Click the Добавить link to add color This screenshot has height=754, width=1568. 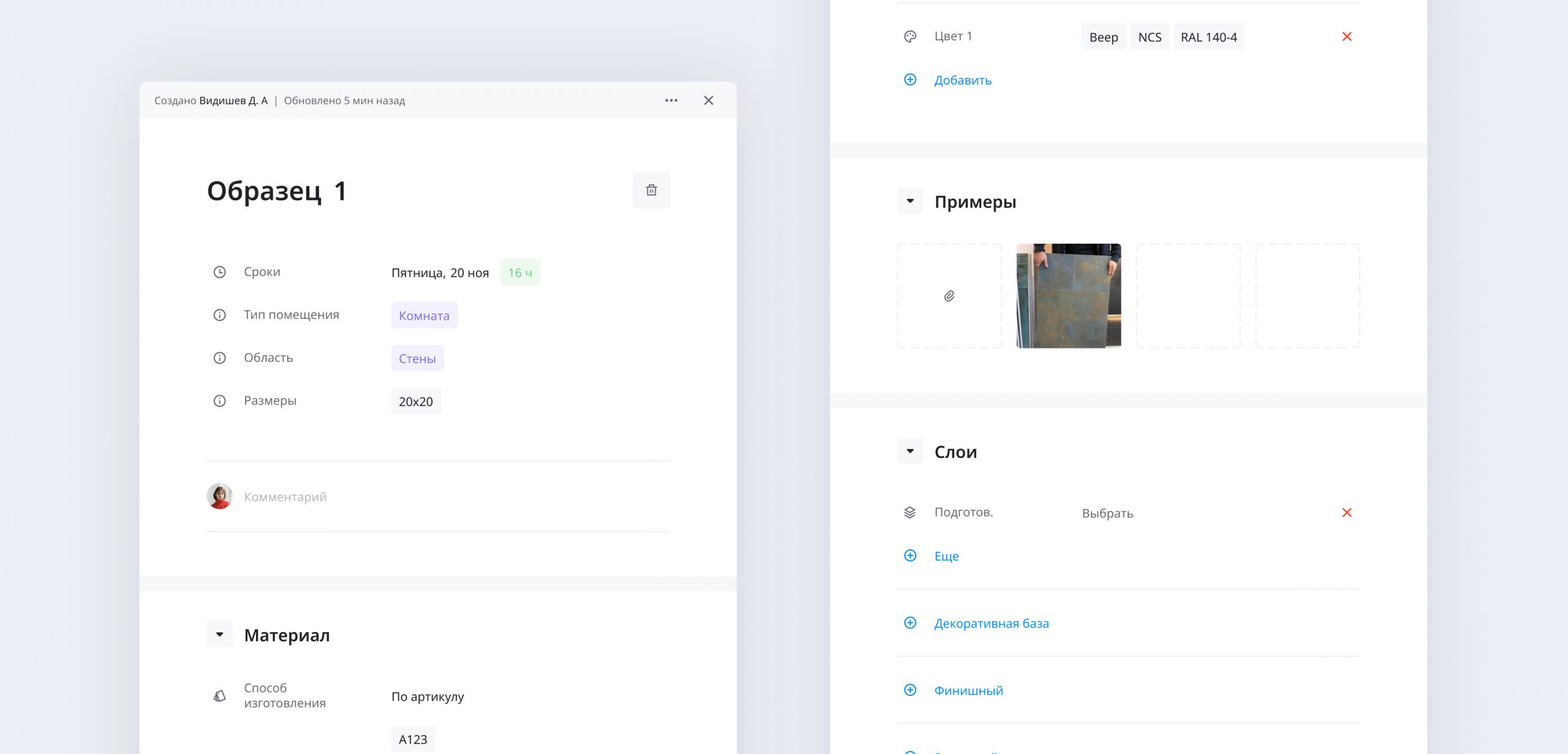pyautogui.click(x=962, y=80)
